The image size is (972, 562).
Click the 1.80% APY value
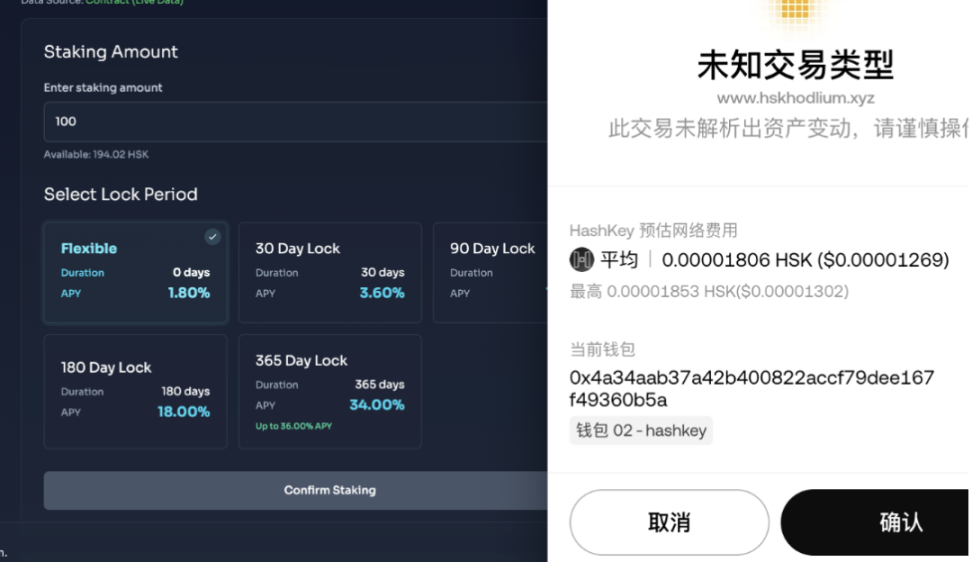tap(189, 292)
